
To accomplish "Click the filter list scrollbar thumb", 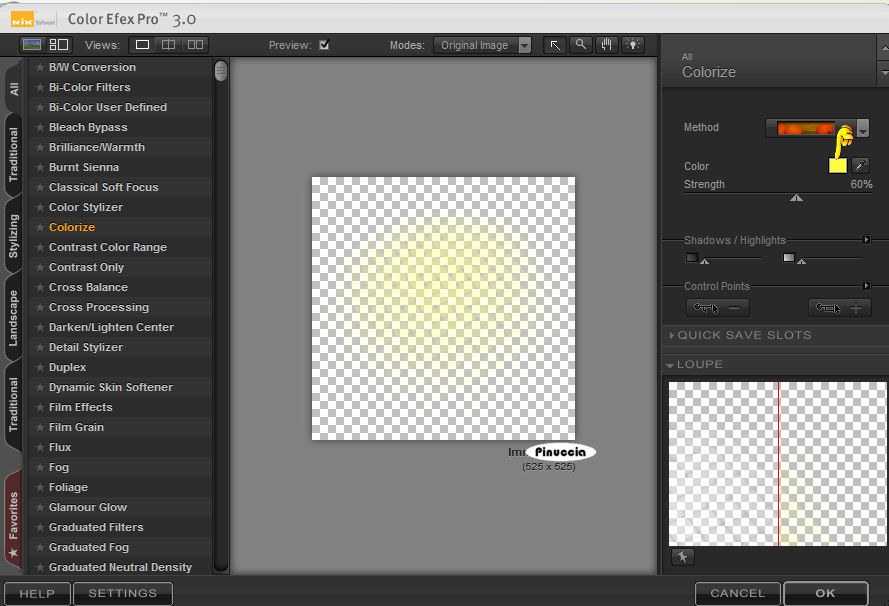I will pos(221,71).
